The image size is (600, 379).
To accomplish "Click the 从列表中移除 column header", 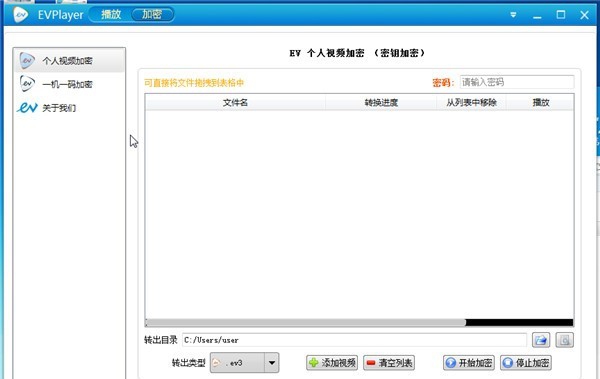I will point(471,103).
